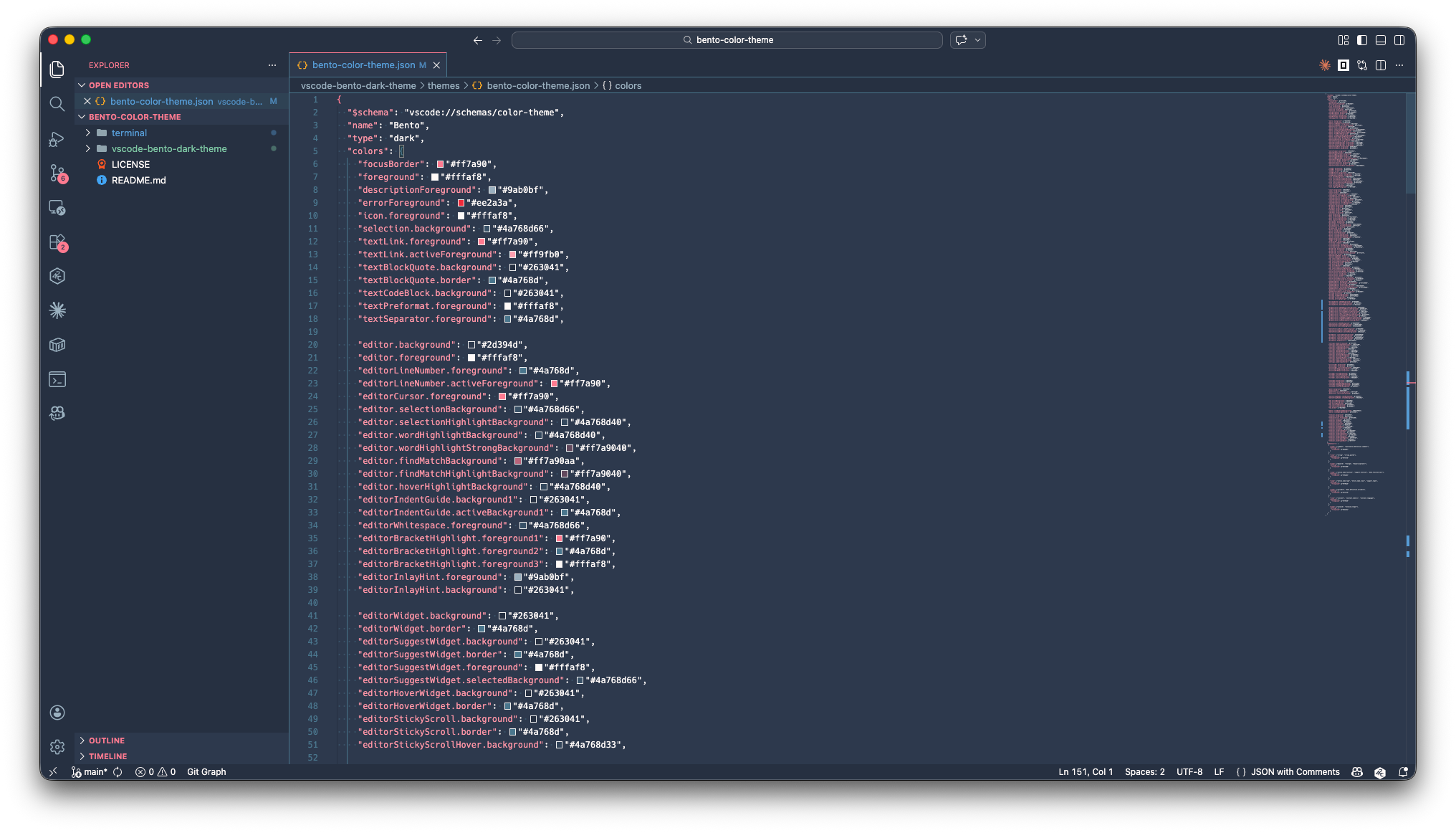The height and width of the screenshot is (833, 1456).
Task: Click the bento-color-theme command center search box
Action: (727, 40)
